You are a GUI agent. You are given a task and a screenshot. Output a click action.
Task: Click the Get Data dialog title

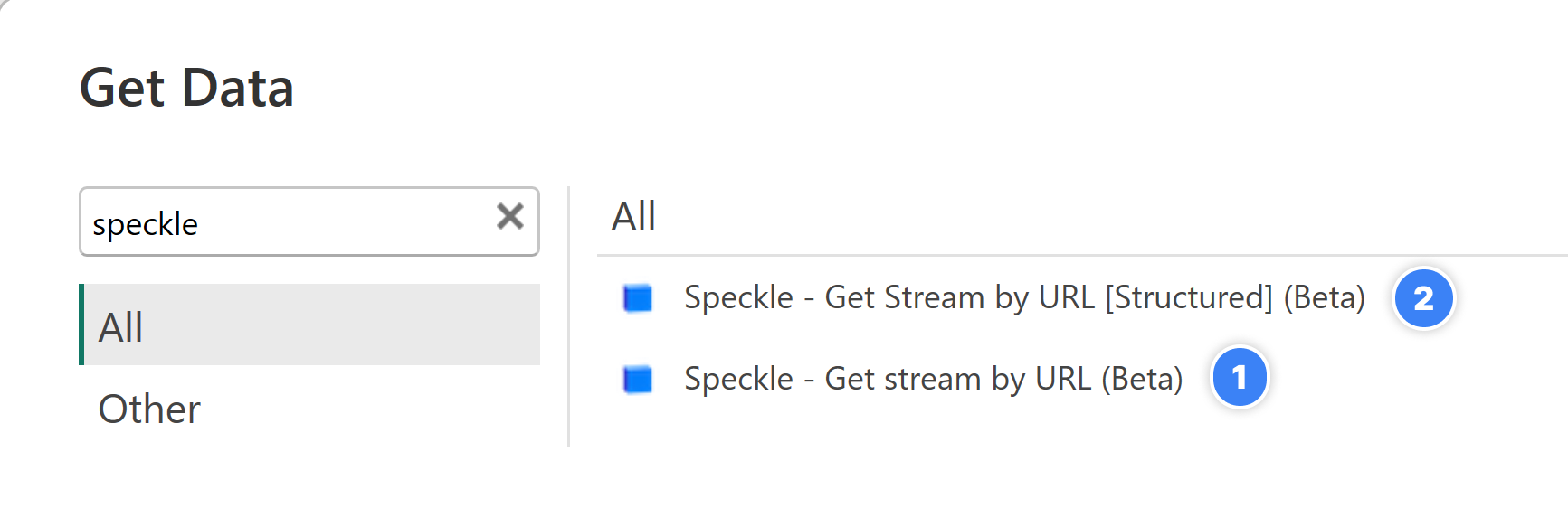tap(186, 88)
